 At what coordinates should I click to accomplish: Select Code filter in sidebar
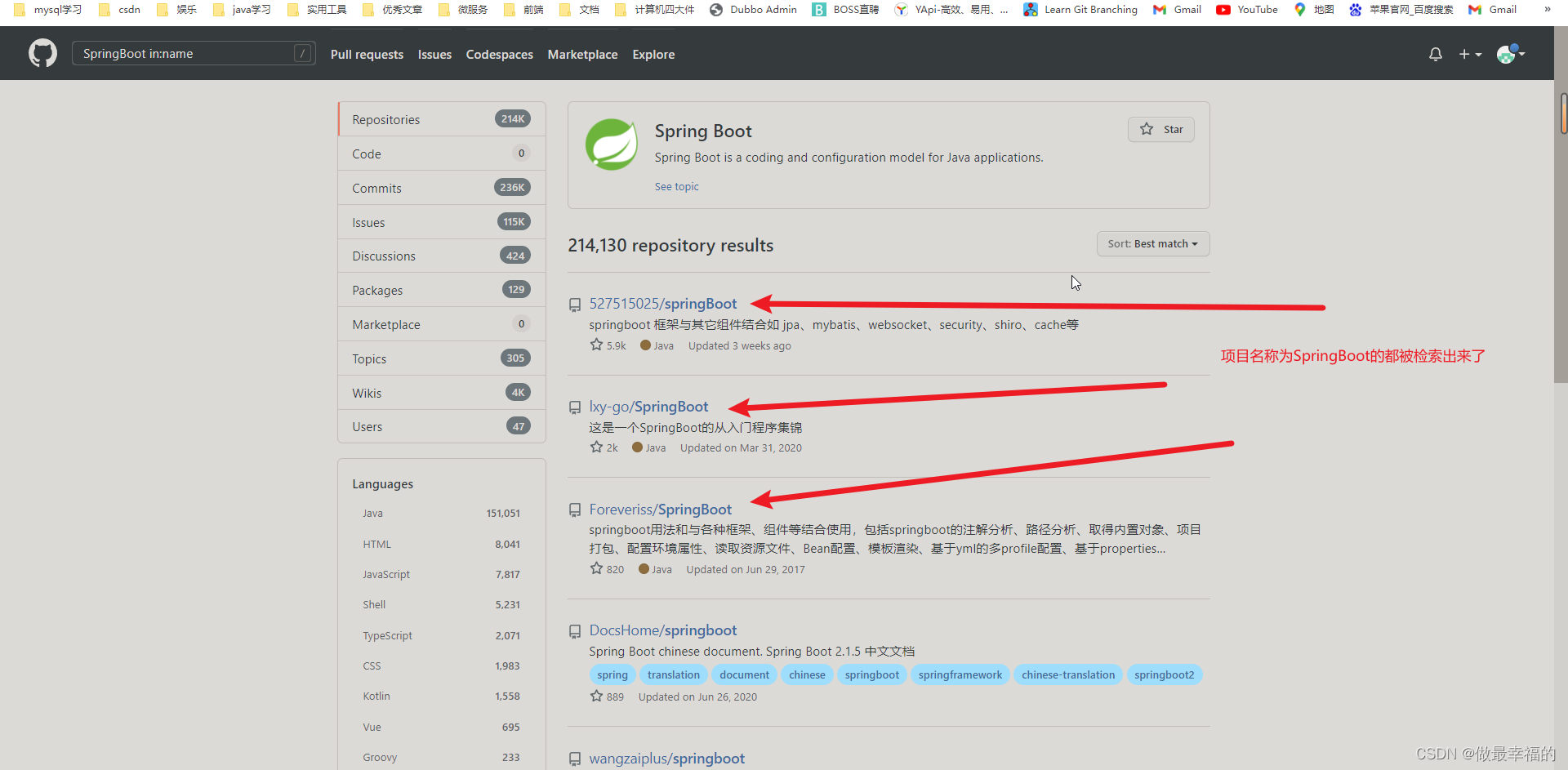[442, 154]
